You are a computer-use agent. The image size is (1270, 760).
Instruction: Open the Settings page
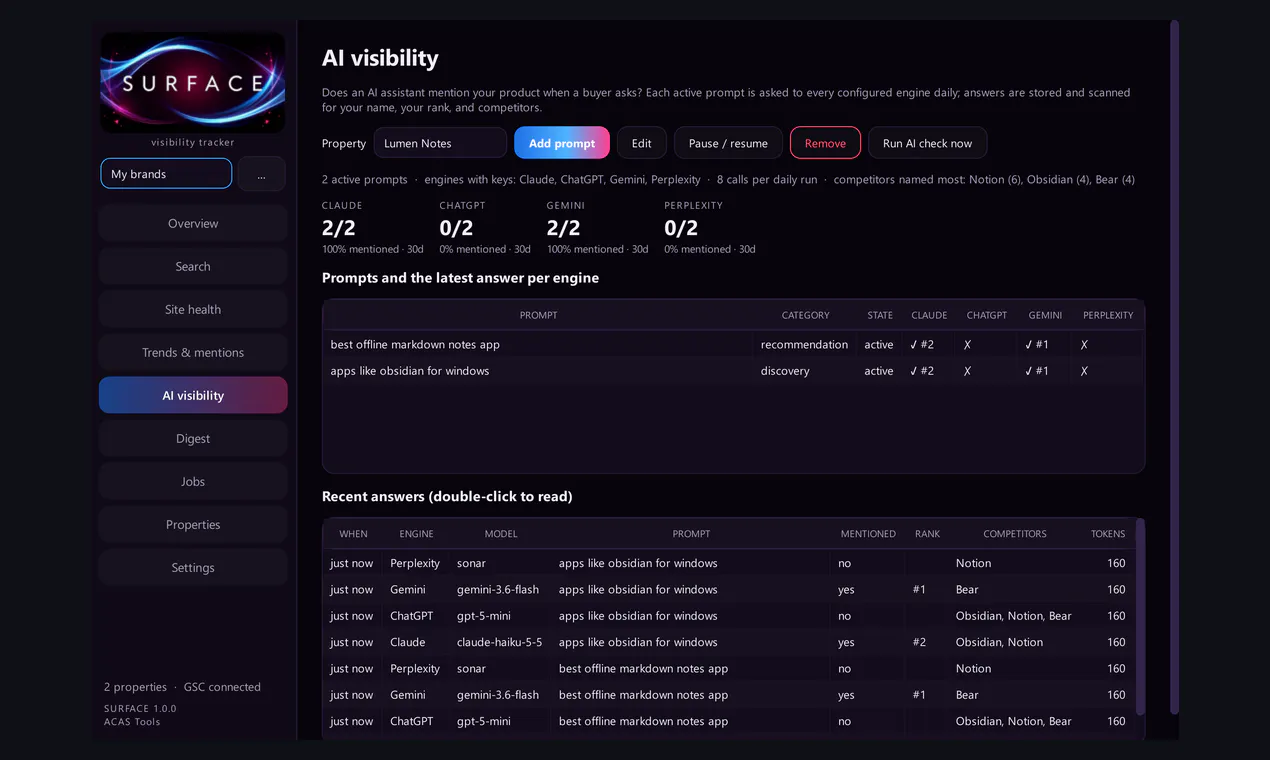click(193, 567)
